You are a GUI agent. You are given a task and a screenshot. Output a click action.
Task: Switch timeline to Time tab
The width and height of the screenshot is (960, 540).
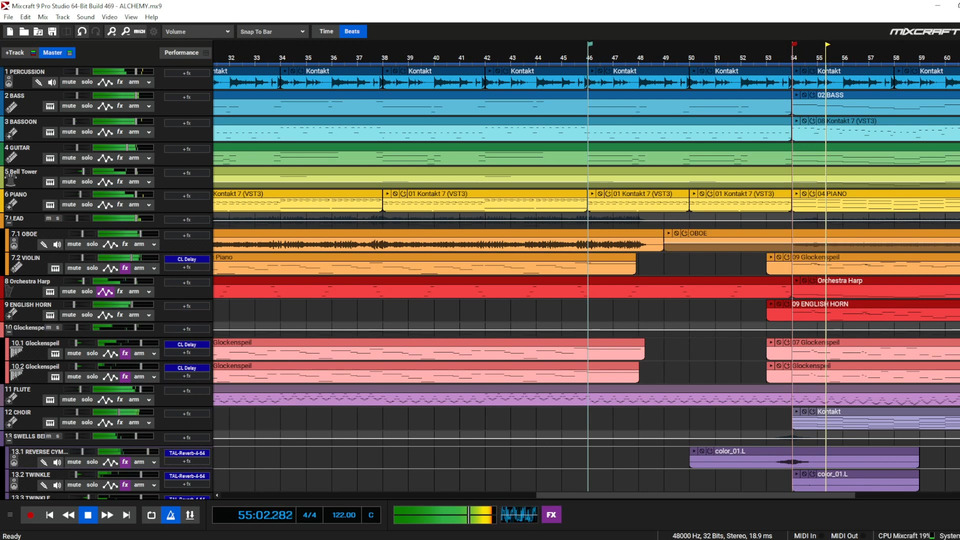click(326, 32)
